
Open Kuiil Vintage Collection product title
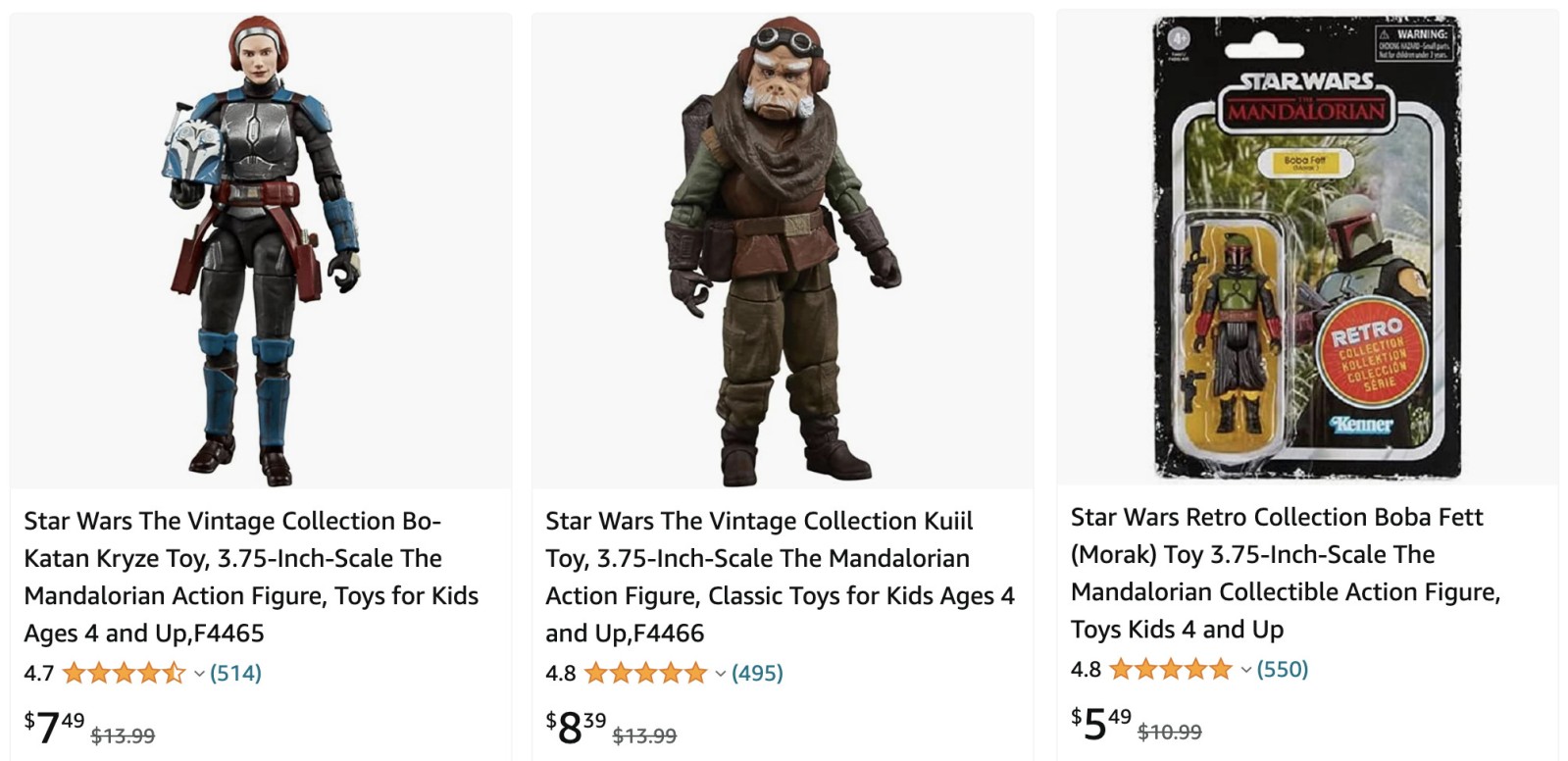pyautogui.click(x=780, y=577)
